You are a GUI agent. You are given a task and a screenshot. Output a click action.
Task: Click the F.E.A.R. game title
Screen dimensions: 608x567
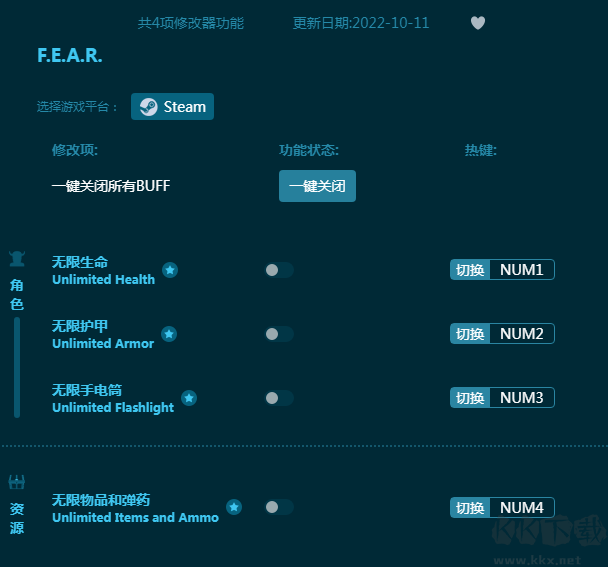(70, 55)
